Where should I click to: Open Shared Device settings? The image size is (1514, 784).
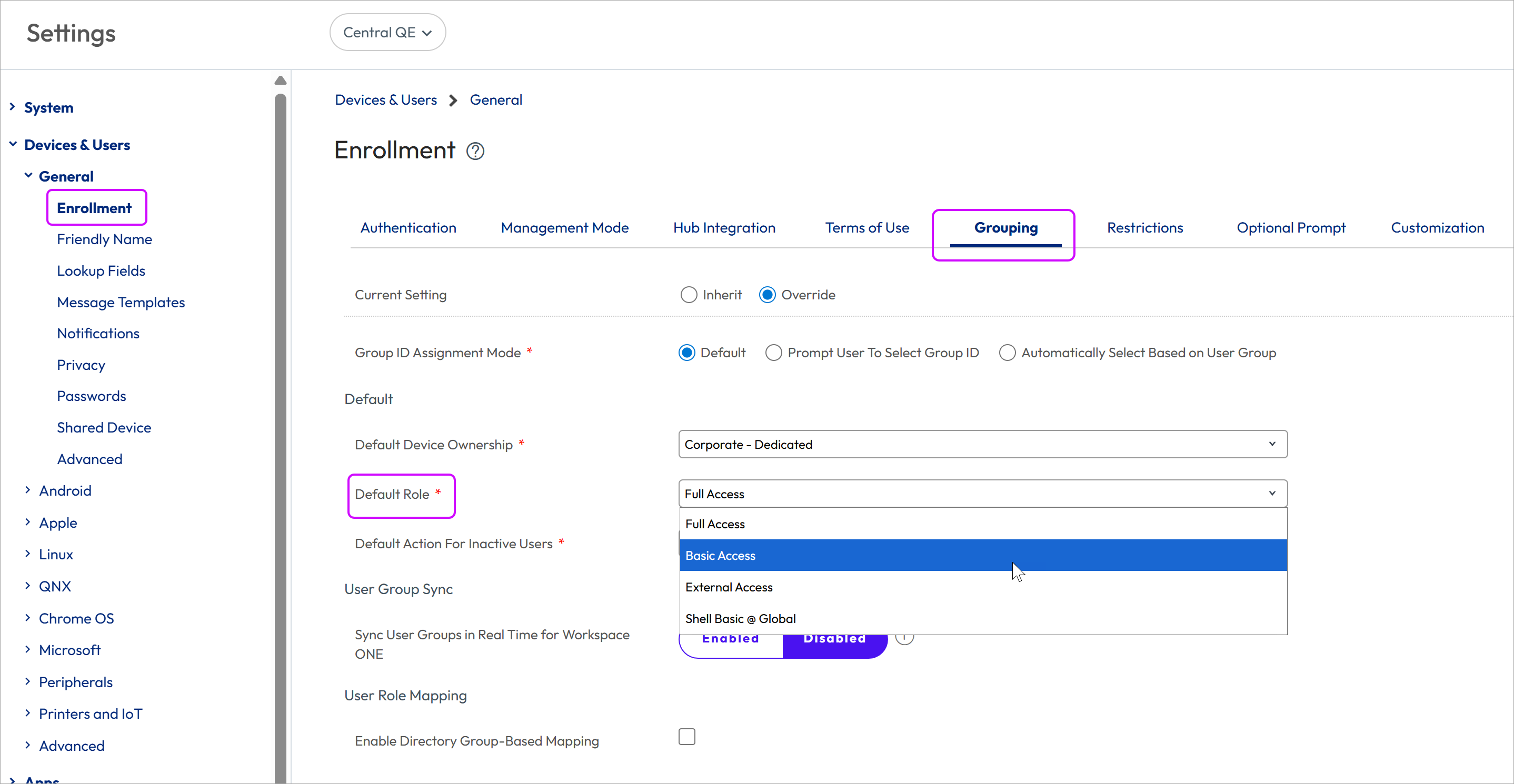[103, 428]
